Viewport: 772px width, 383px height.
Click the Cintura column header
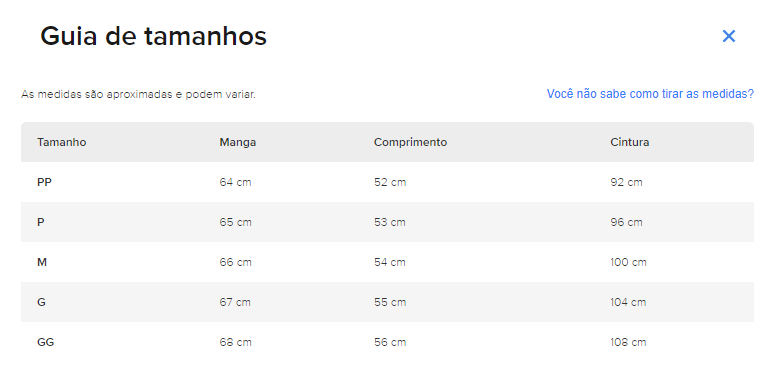pos(630,142)
